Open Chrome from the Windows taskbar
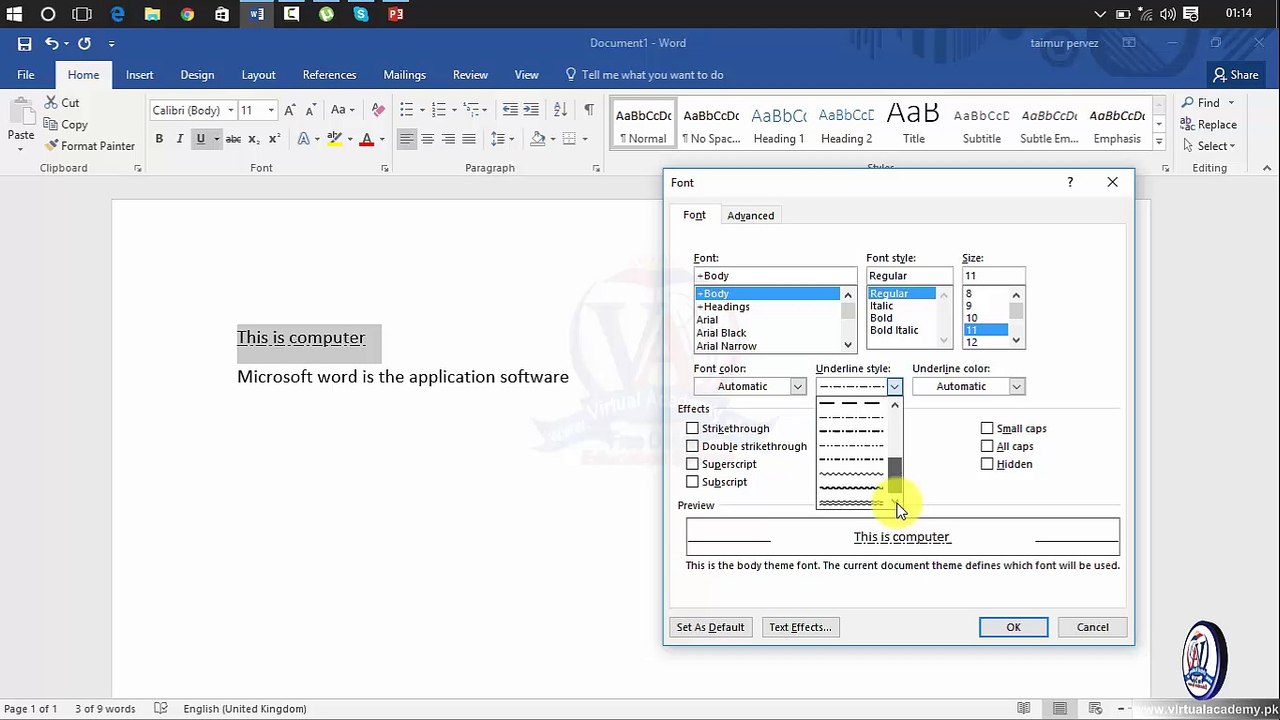The width and height of the screenshot is (1280, 720). (x=187, y=14)
